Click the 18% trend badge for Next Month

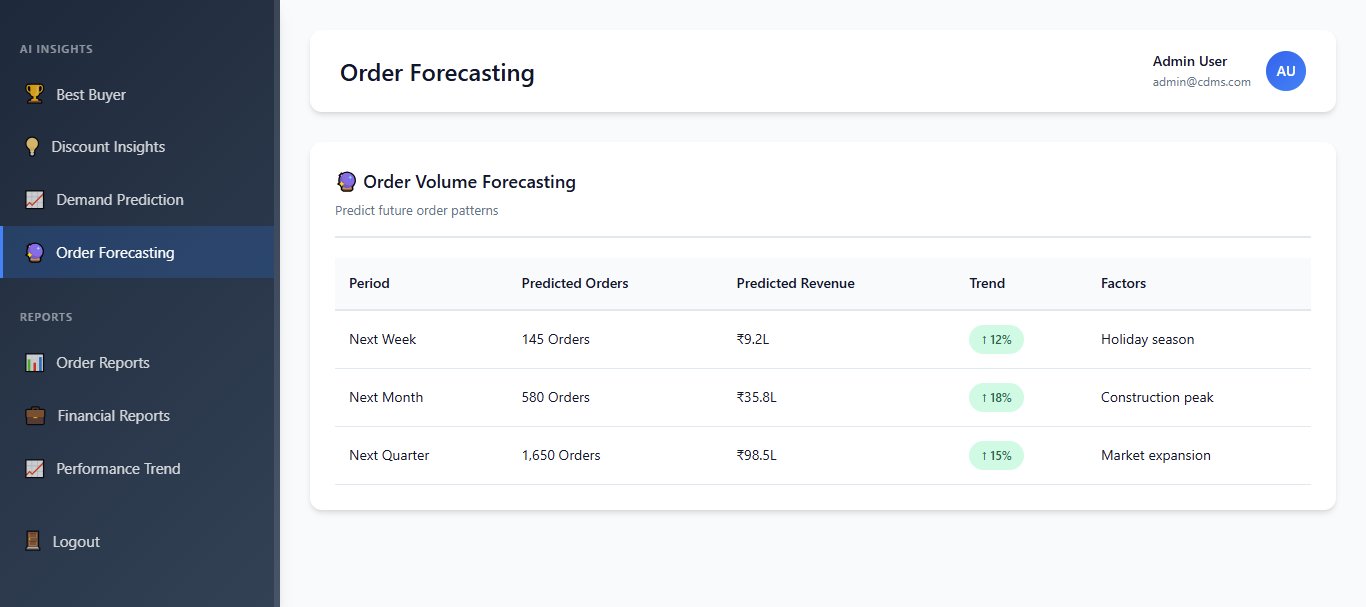(996, 397)
